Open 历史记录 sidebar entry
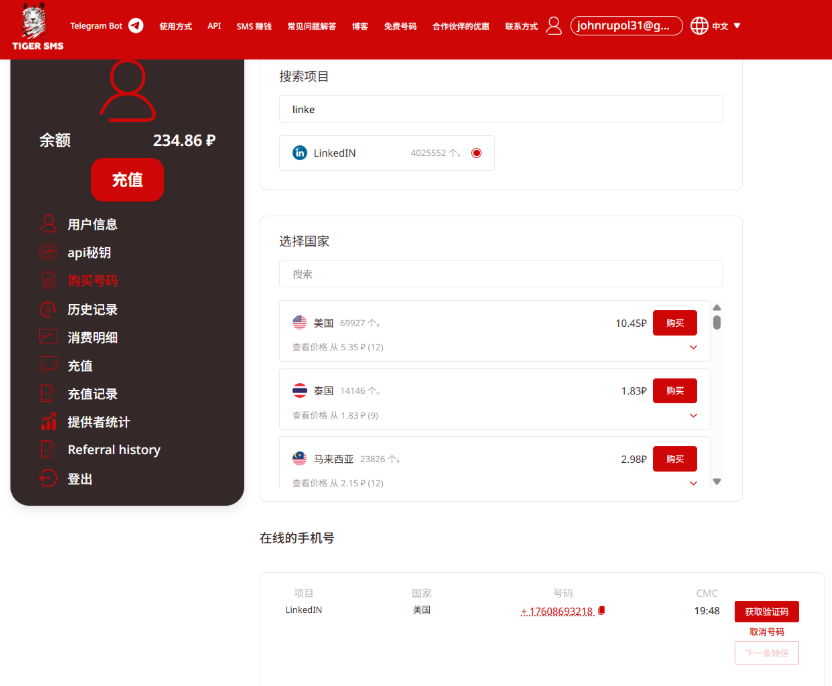The height and width of the screenshot is (686, 832). [x=92, y=309]
